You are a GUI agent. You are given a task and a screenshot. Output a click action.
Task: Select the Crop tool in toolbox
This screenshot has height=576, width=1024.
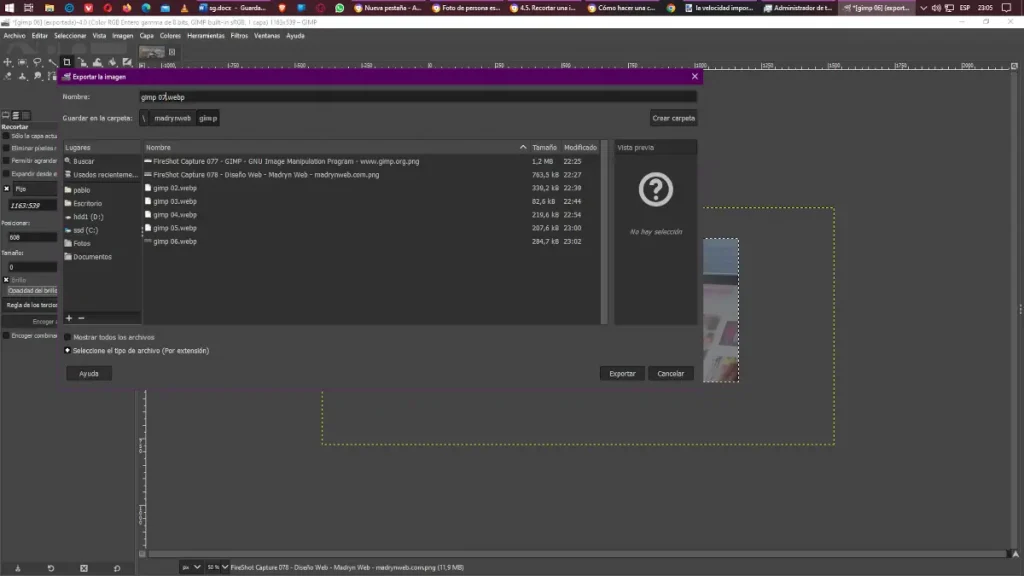67,62
